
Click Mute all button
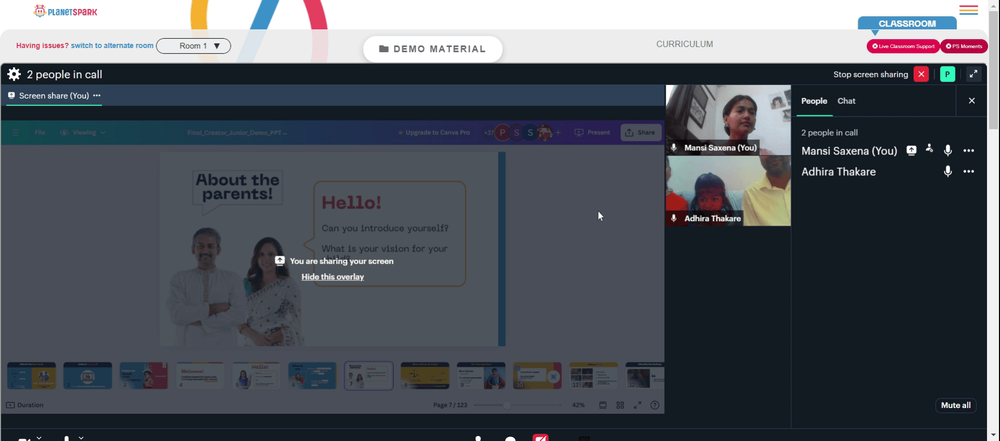(955, 405)
